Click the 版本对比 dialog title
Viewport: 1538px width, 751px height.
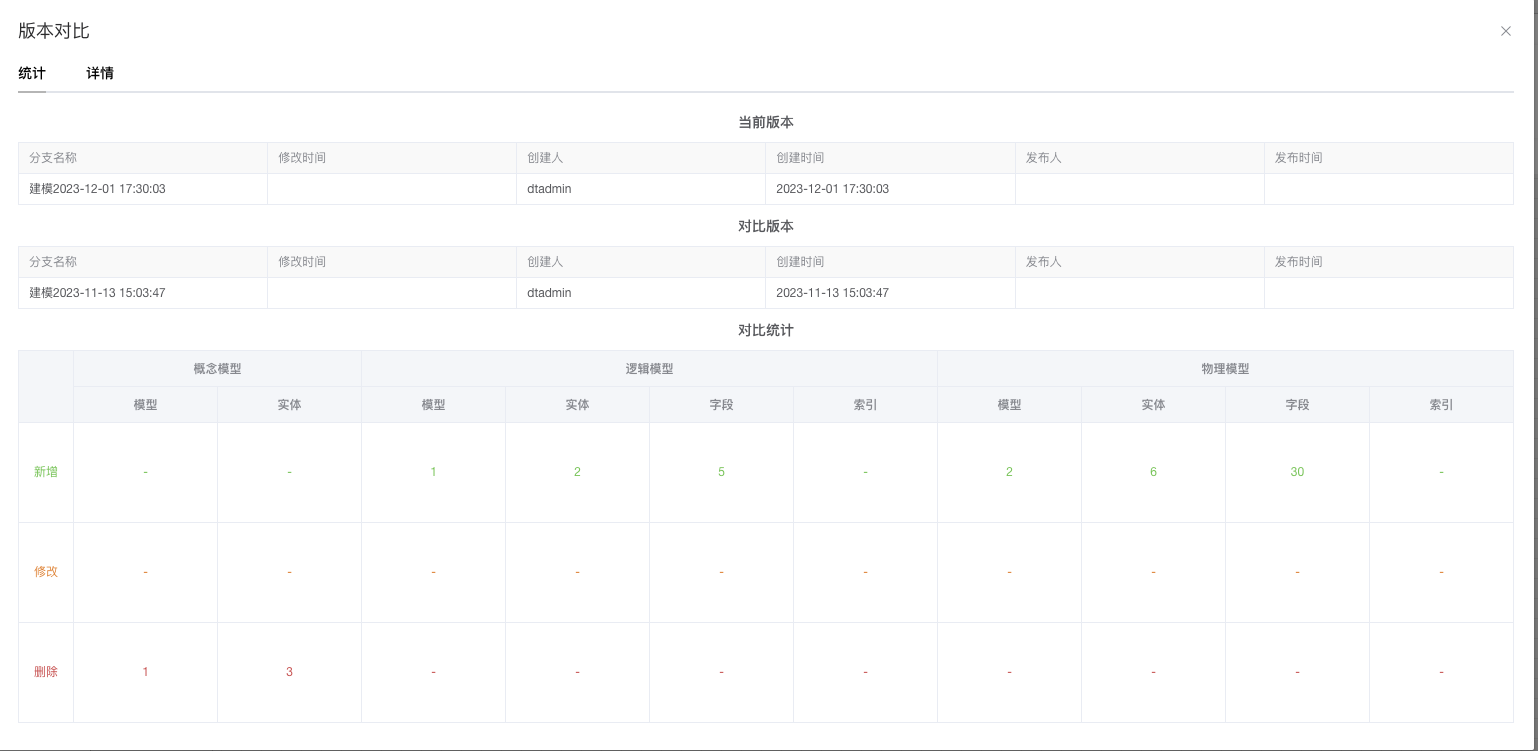[54, 31]
